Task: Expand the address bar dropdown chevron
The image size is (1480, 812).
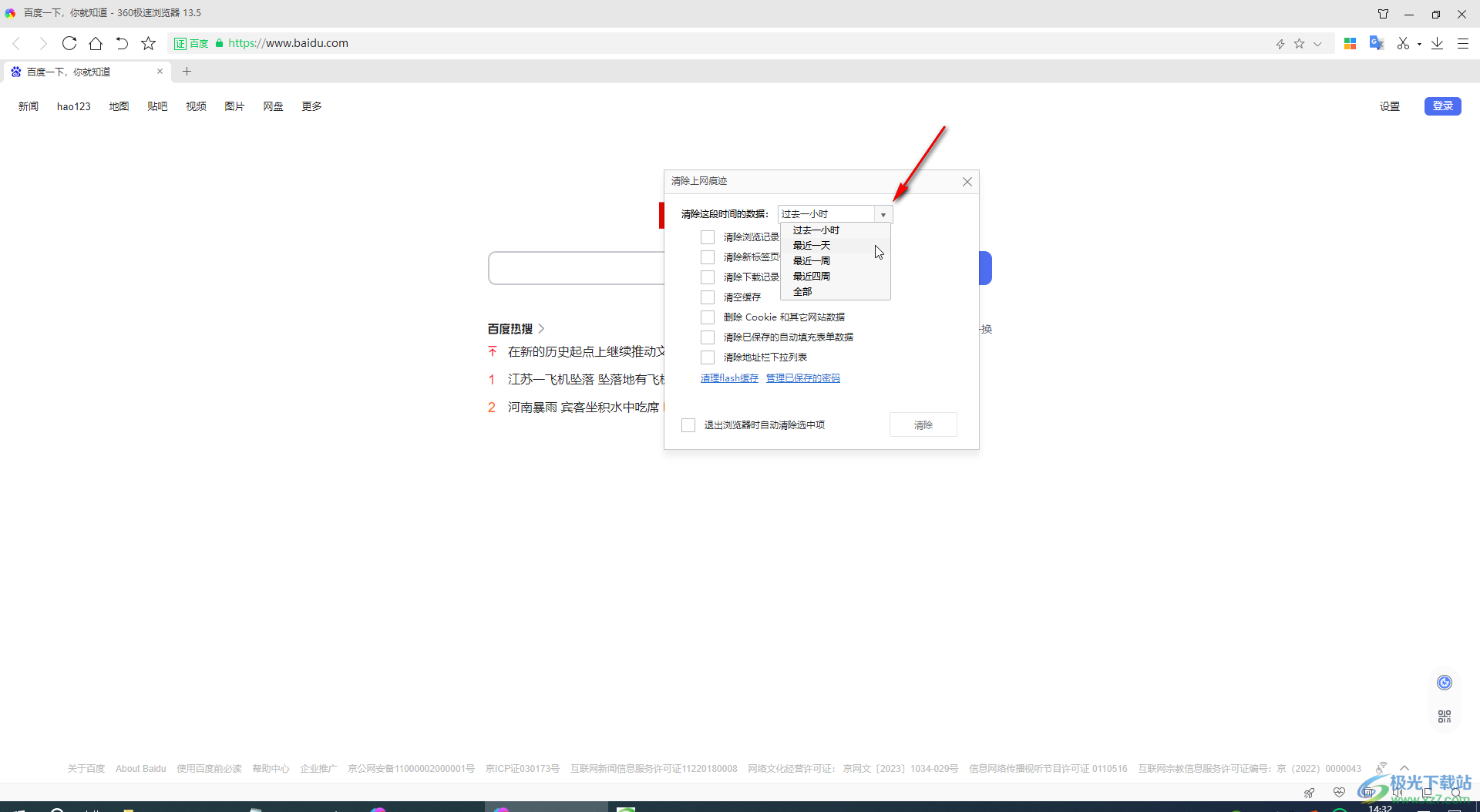Action: (1318, 44)
